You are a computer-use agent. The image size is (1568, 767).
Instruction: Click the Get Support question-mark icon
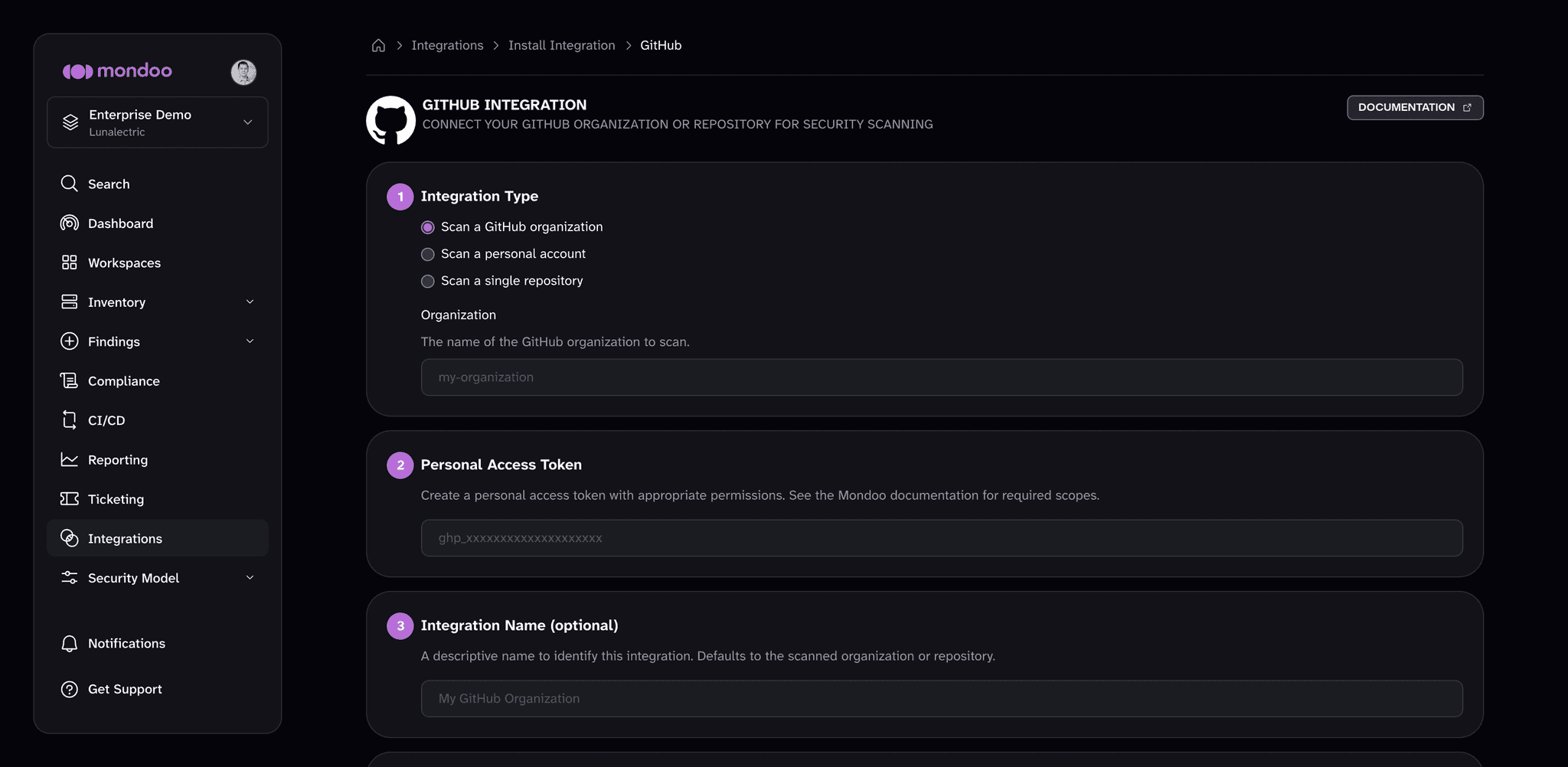click(x=70, y=689)
